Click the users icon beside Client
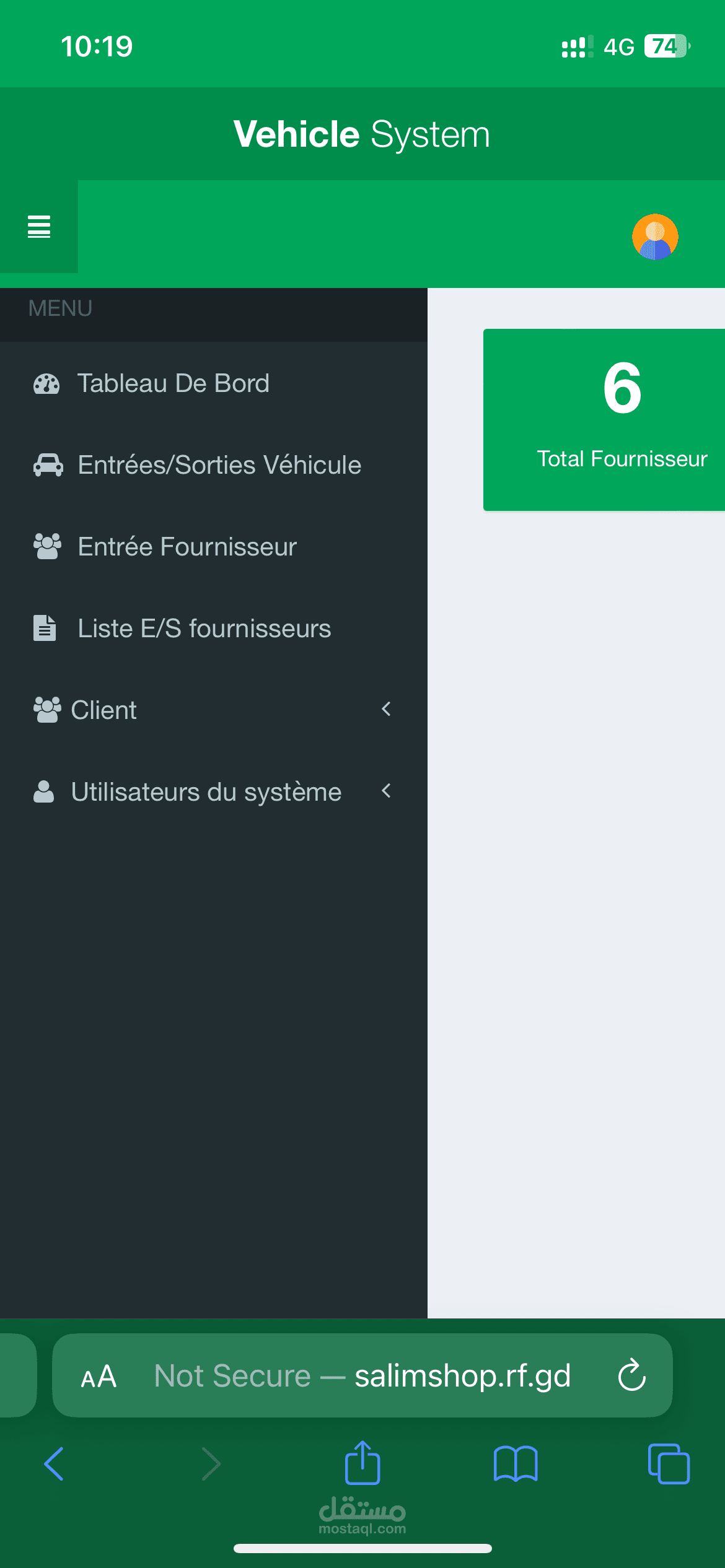Viewport: 725px width, 1568px height. click(x=47, y=710)
